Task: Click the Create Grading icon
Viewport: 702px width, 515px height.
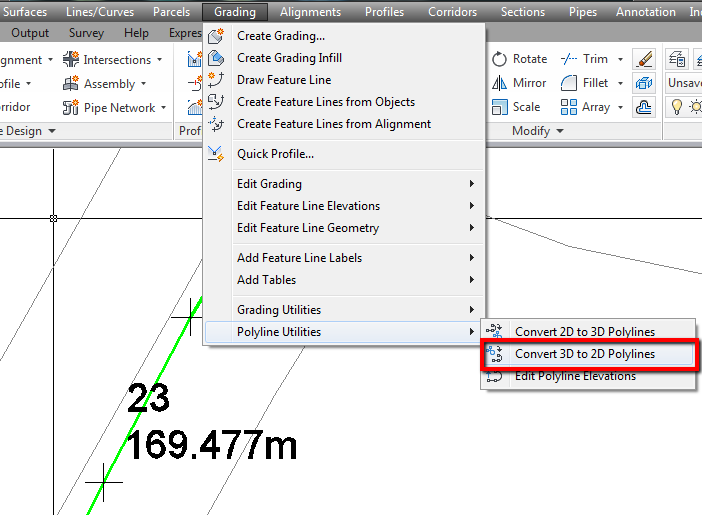Action: pyautogui.click(x=216, y=36)
